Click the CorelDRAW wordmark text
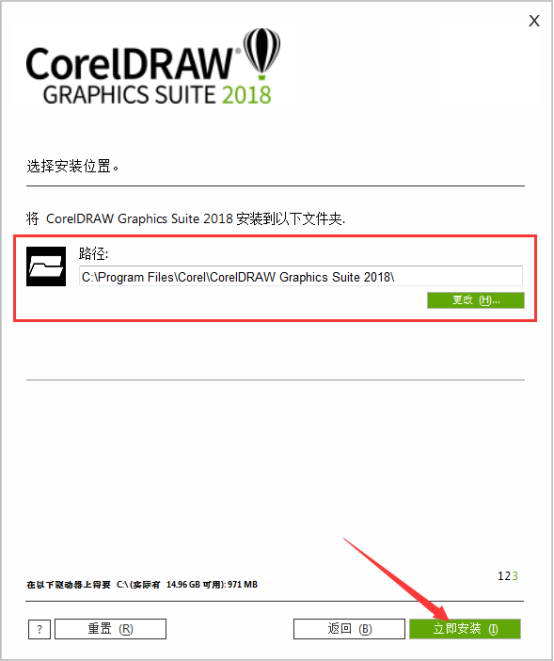The height and width of the screenshot is (661, 554). click(x=129, y=64)
